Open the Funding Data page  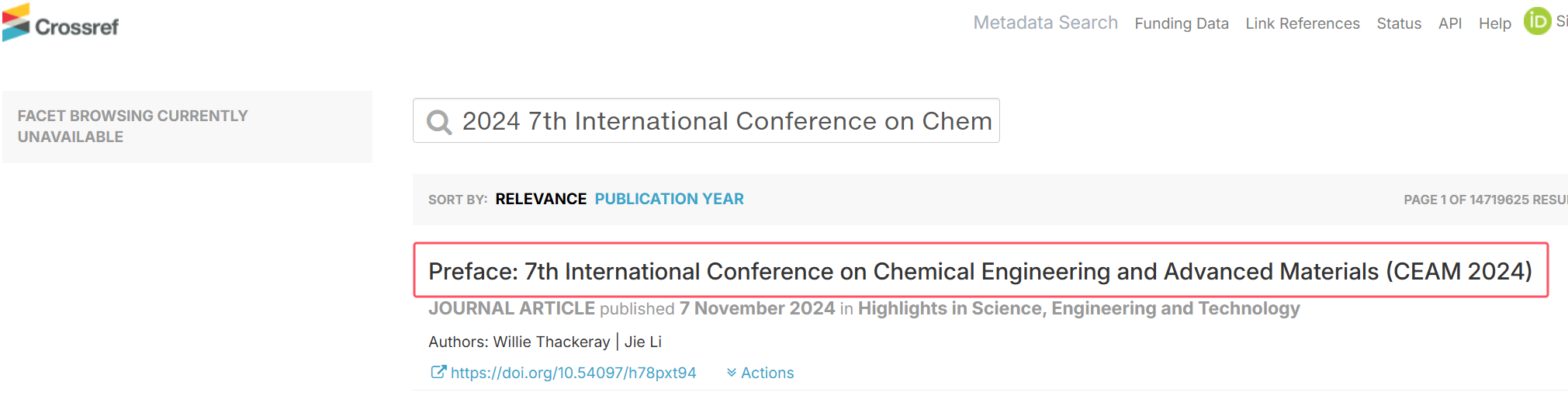pyautogui.click(x=1182, y=24)
